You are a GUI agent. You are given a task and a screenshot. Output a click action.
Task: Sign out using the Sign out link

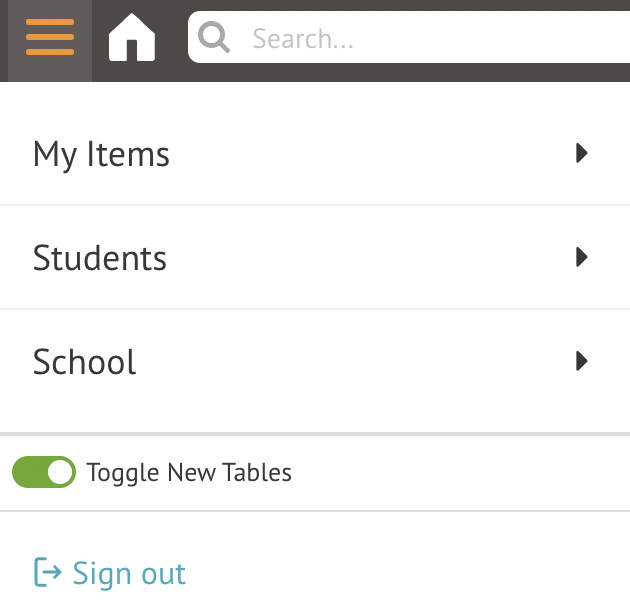click(x=110, y=573)
